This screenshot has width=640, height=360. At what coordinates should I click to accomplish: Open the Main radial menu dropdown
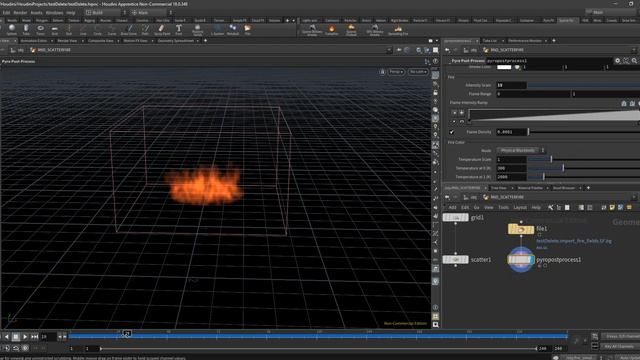click(x=151, y=13)
